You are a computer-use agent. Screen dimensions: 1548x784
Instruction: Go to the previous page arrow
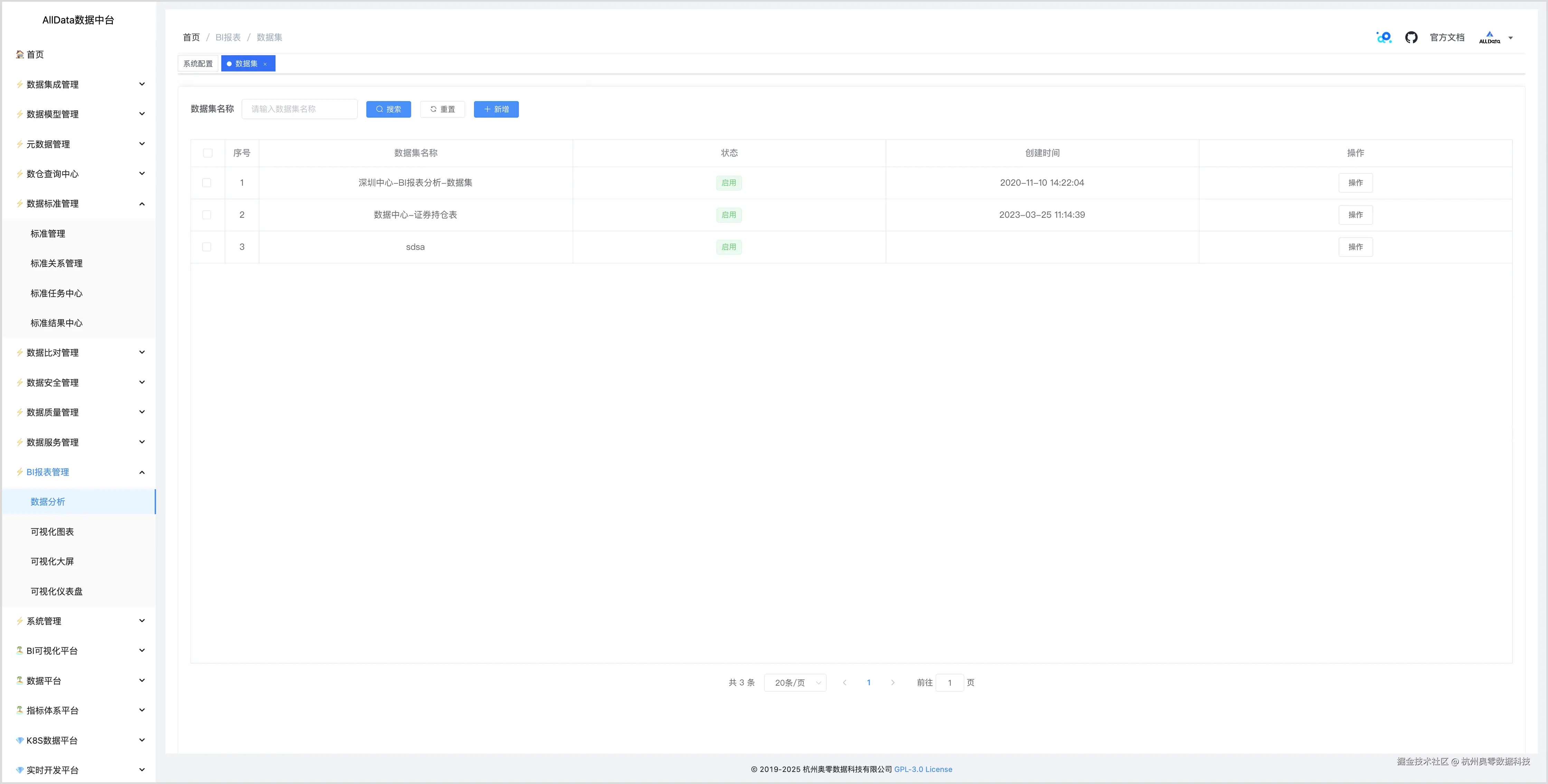pos(844,682)
